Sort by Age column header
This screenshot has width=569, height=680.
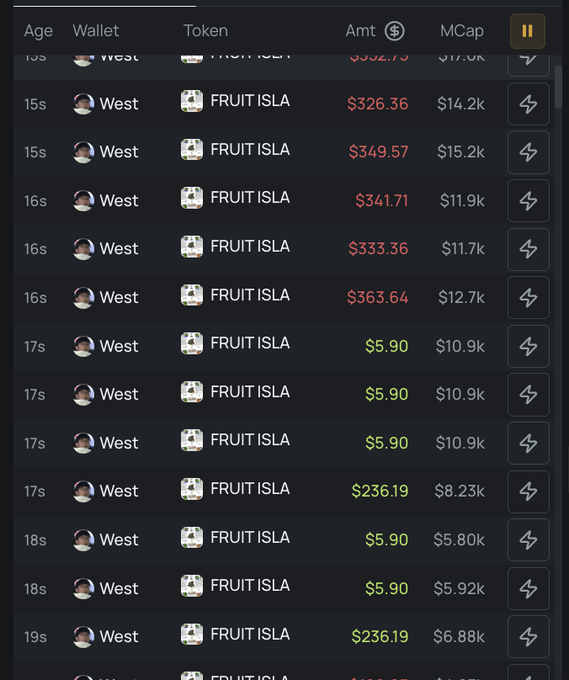(38, 31)
